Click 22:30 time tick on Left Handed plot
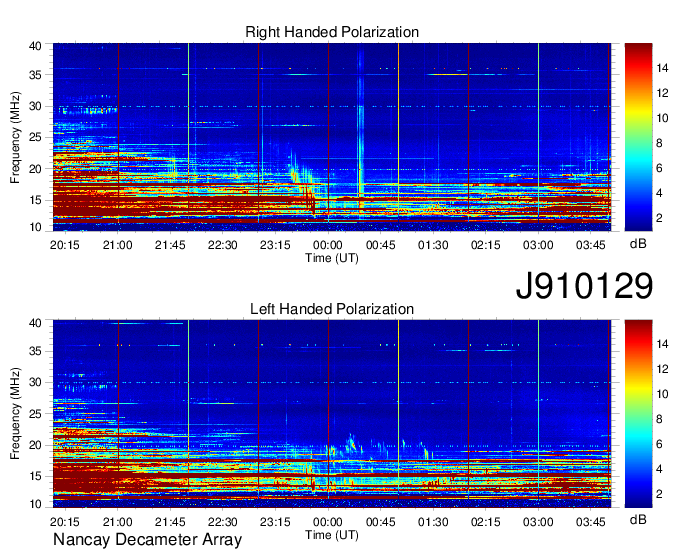 pyautogui.click(x=222, y=522)
